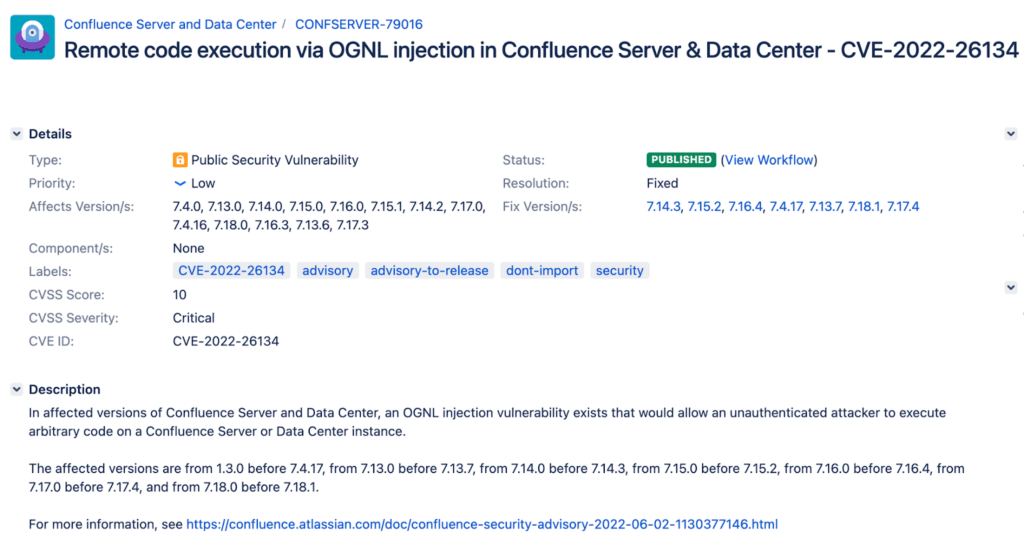Image resolution: width=1024 pixels, height=537 pixels.
Task: Collapse the Description section
Action: tap(16, 390)
